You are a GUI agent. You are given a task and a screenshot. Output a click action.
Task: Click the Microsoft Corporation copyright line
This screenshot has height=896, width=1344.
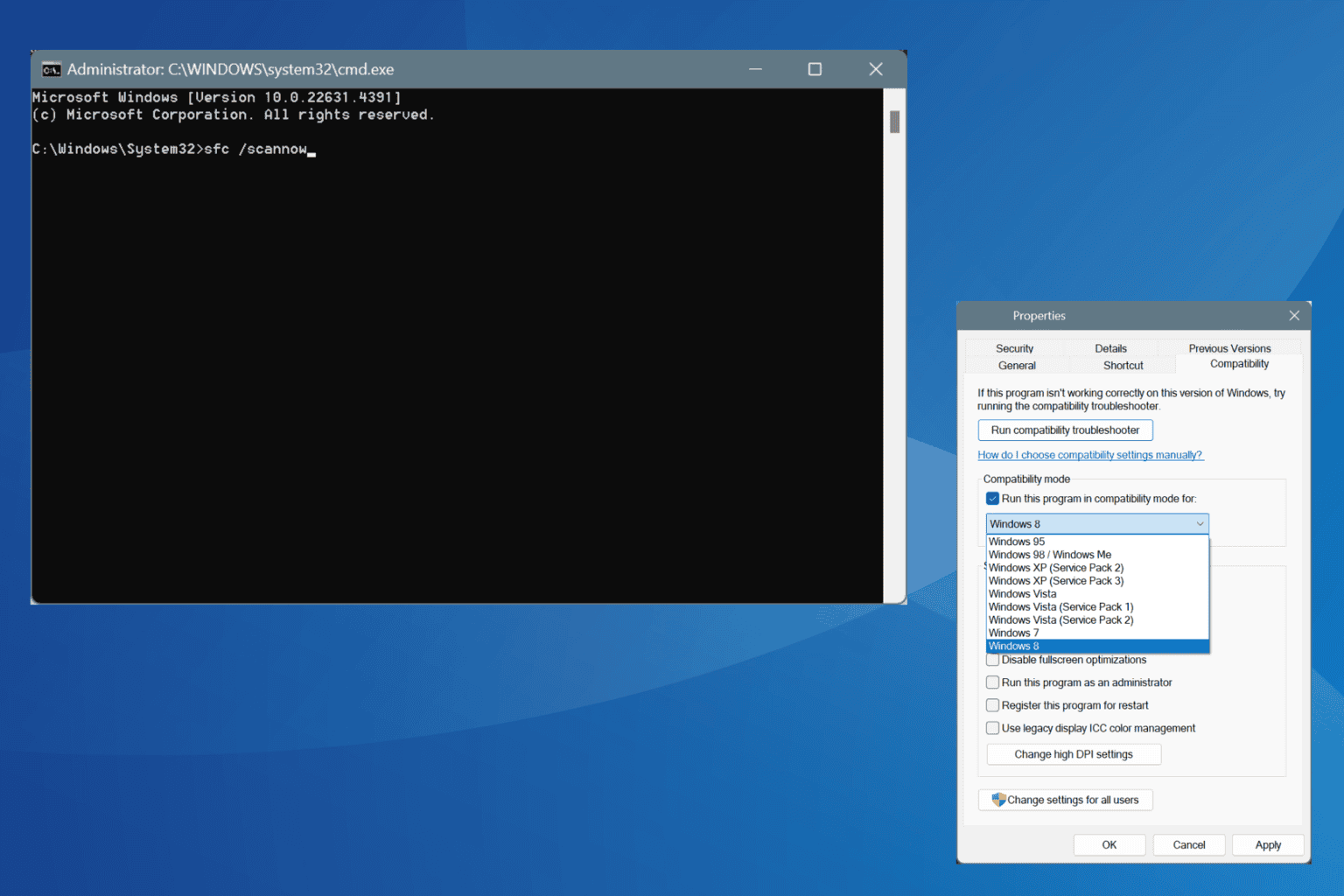[x=233, y=115]
